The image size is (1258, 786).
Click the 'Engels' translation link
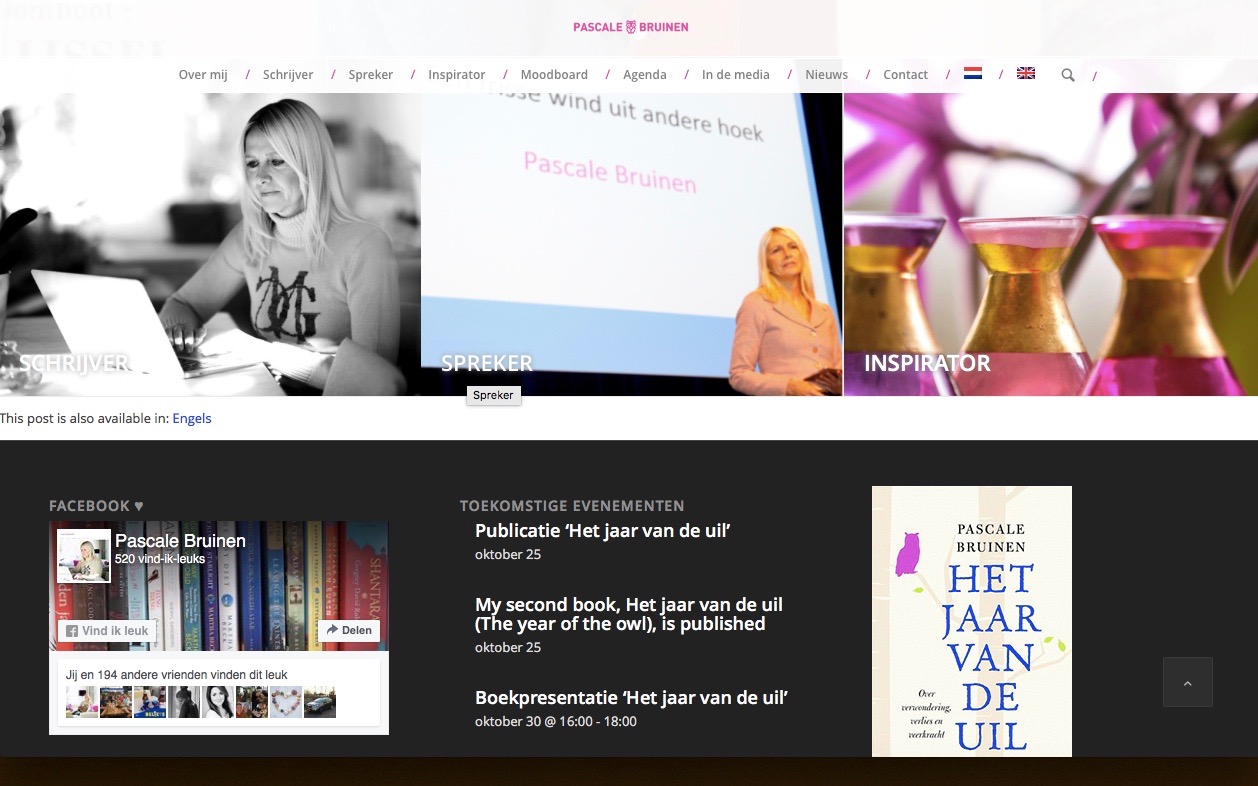coord(191,418)
